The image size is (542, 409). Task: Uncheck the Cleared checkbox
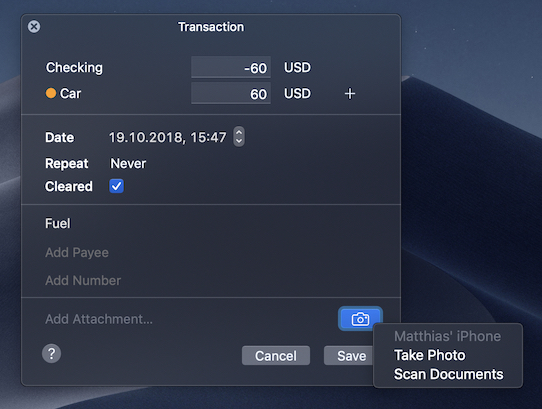point(116,186)
